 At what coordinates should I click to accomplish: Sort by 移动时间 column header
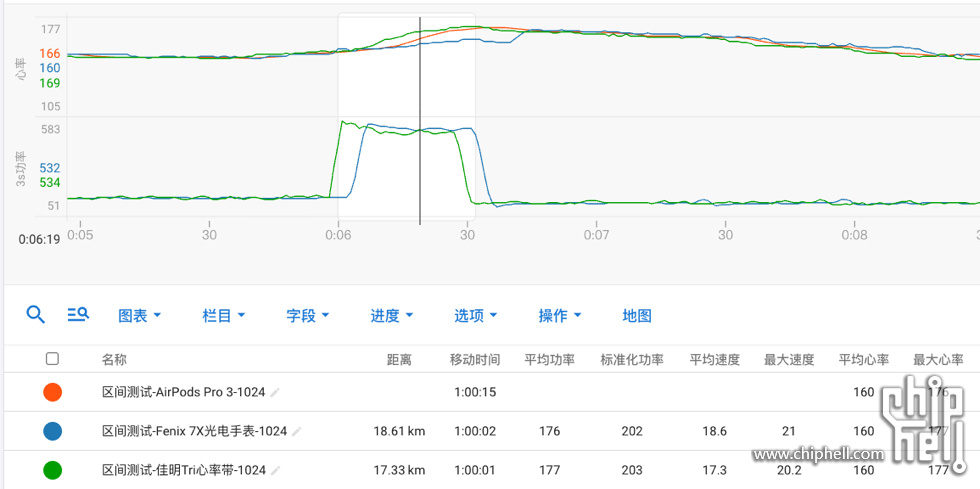pyautogui.click(x=475, y=360)
